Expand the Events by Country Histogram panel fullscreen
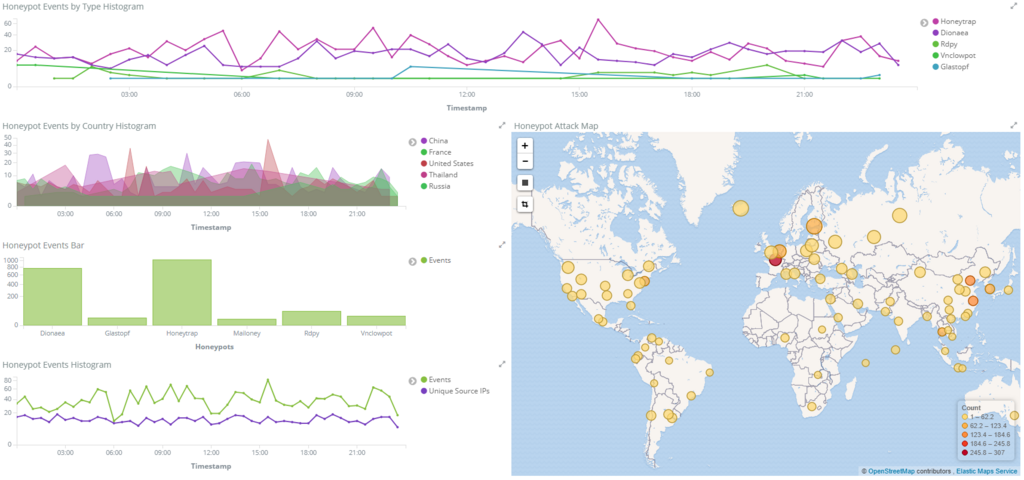 [502, 125]
